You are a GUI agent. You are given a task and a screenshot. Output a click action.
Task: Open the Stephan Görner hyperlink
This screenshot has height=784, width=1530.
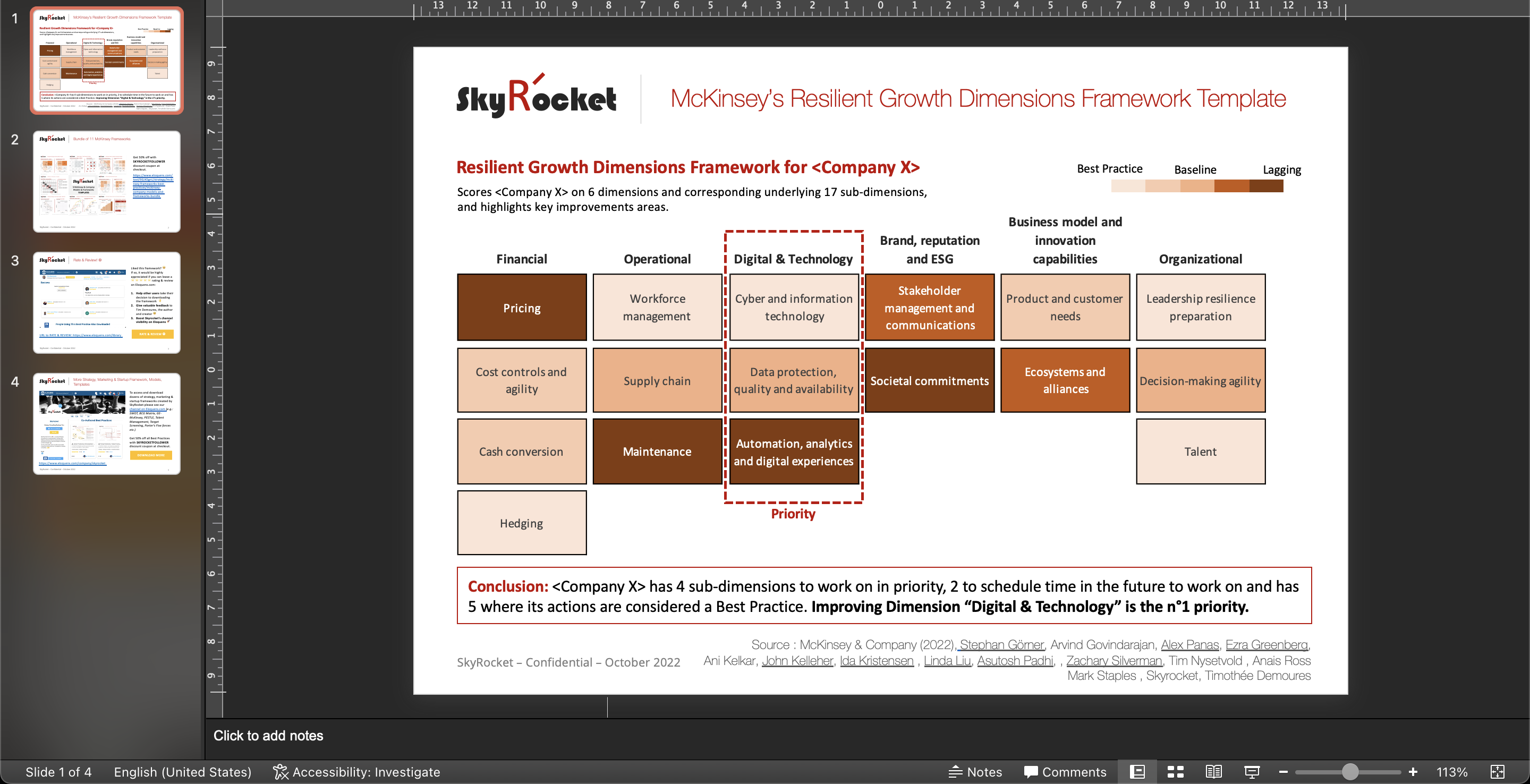pyautogui.click(x=1001, y=644)
